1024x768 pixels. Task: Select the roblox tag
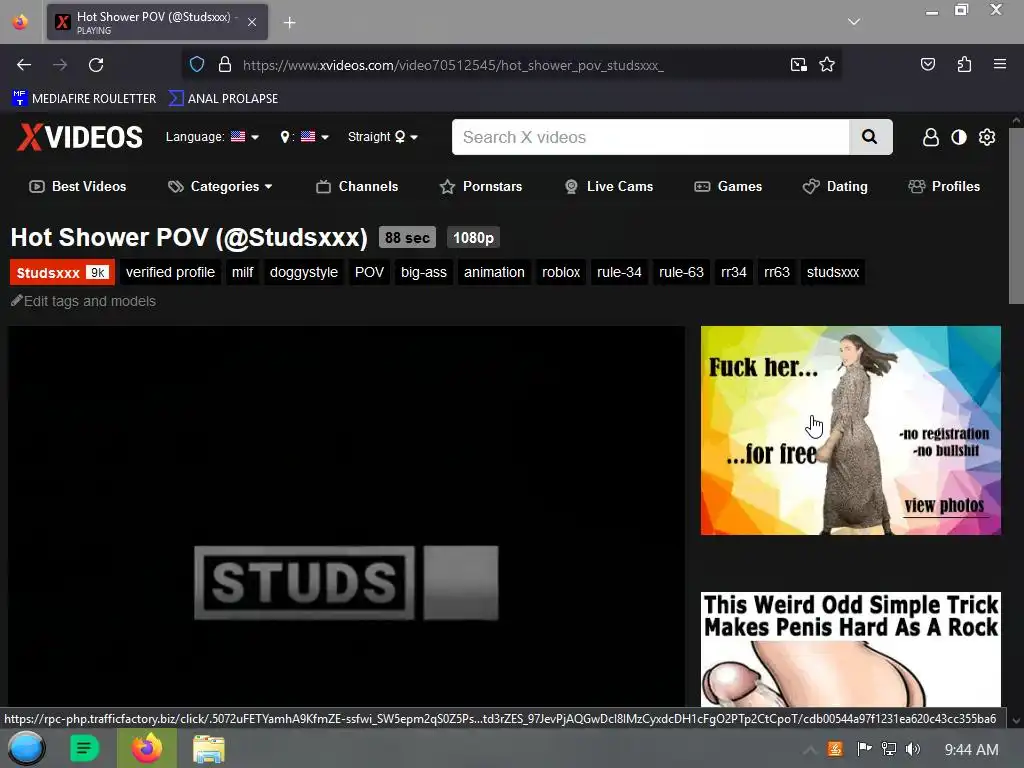(560, 272)
